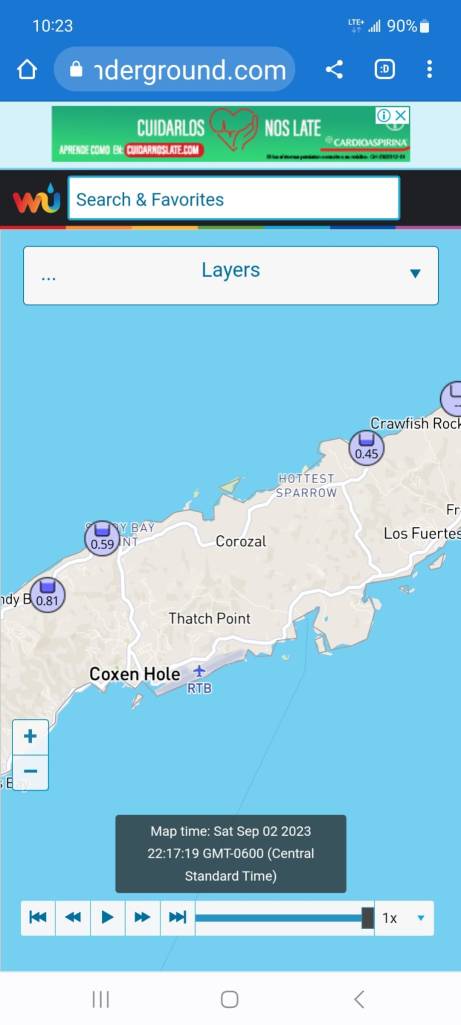Select the 0.59 rain gauge marker
The width and height of the screenshot is (461, 1025).
click(x=102, y=538)
